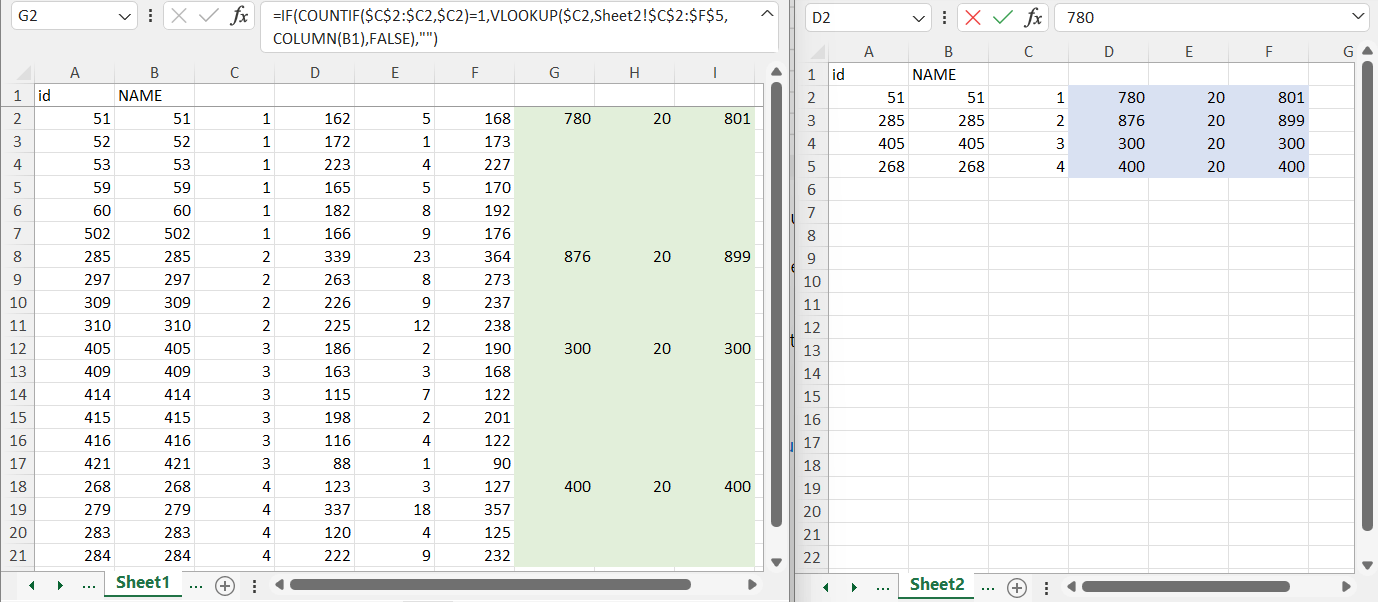Image resolution: width=1378 pixels, height=602 pixels.
Task: Select cell G12 showing 300 in Sheet1
Action: click(x=554, y=348)
